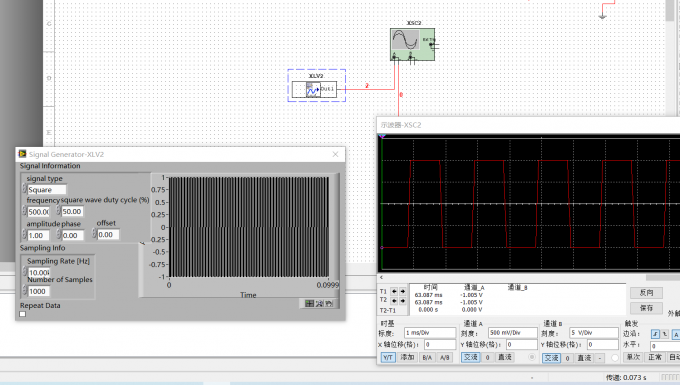The width and height of the screenshot is (680, 385).
Task: Click the T2-T1 time difference value 0.000 s
Action: (x=428, y=310)
